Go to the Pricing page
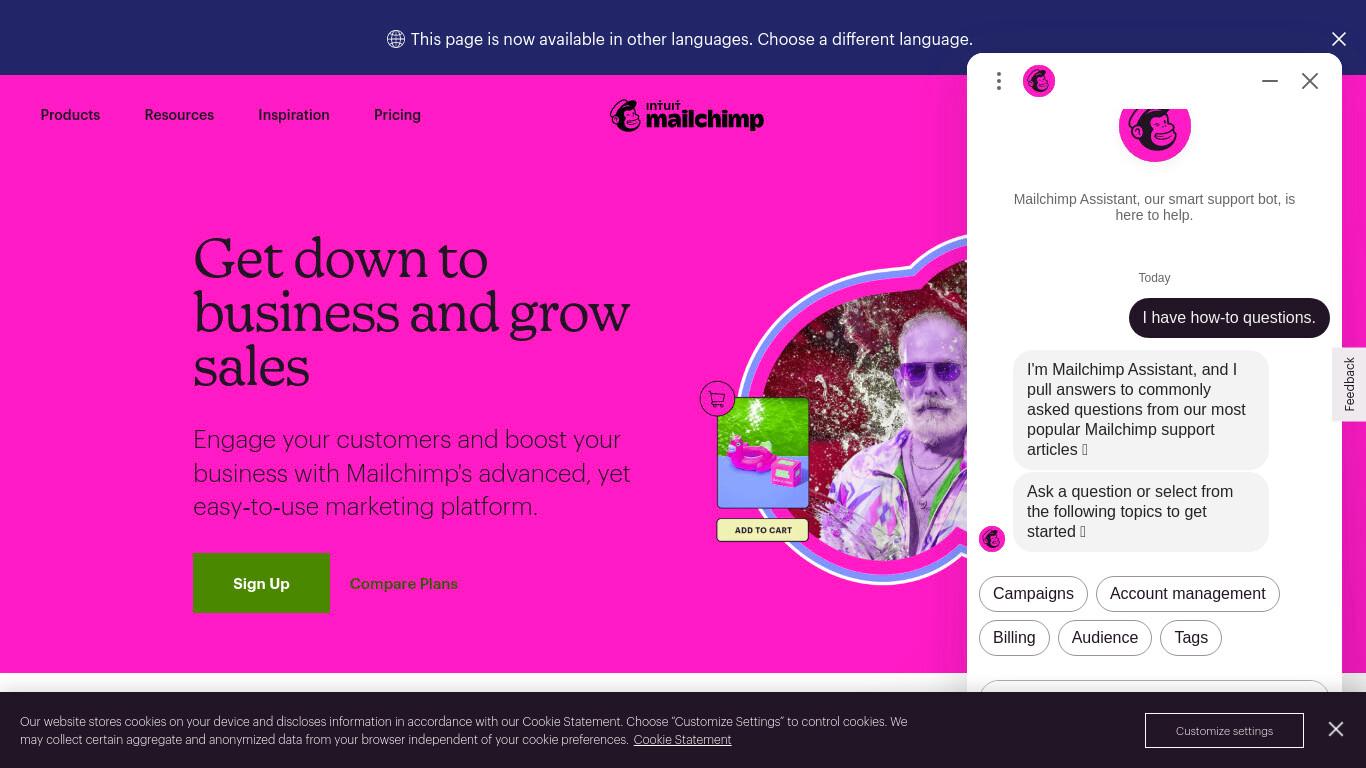This screenshot has width=1366, height=768. (397, 115)
